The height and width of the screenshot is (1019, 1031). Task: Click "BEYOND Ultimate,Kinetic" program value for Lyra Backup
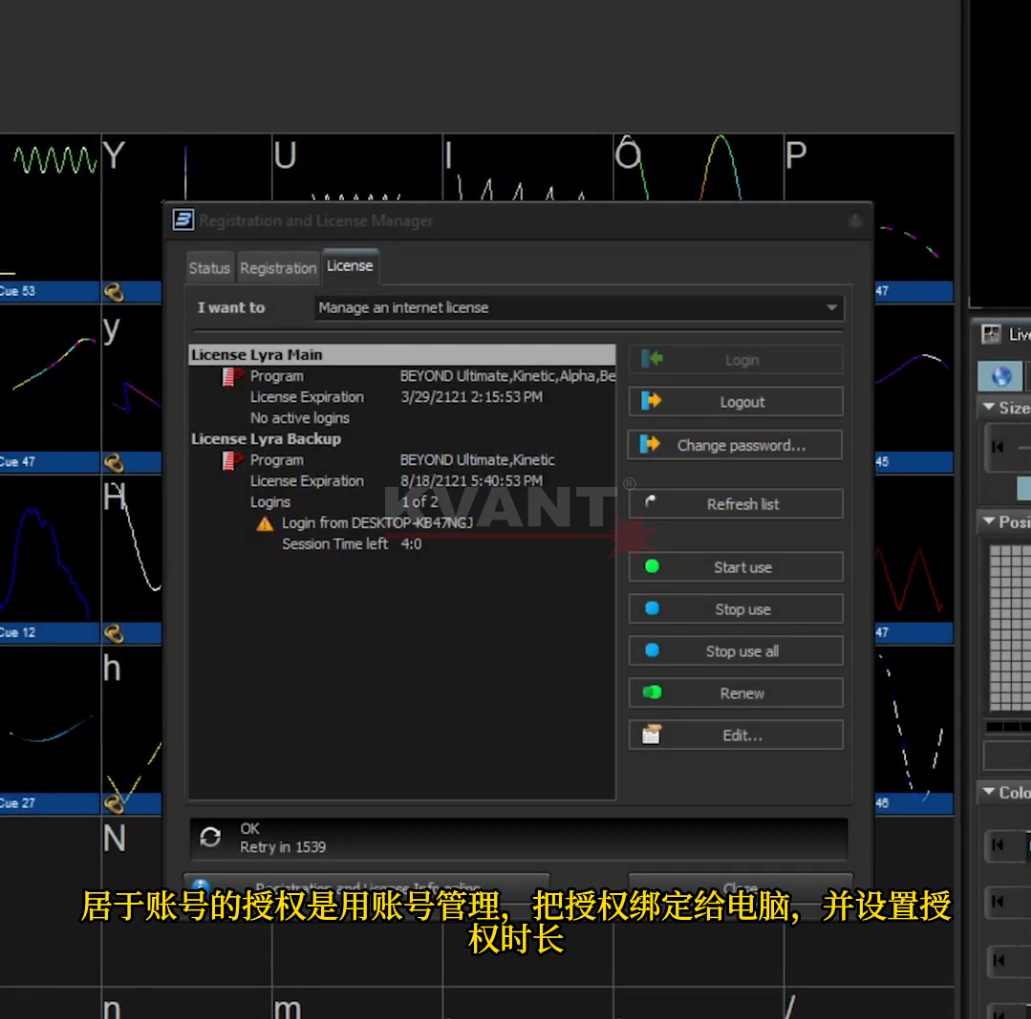coord(477,460)
